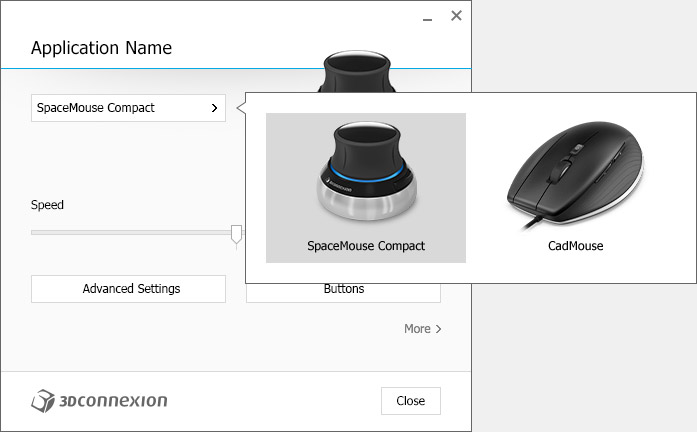
Task: Click the Application Name title
Action: (101, 48)
